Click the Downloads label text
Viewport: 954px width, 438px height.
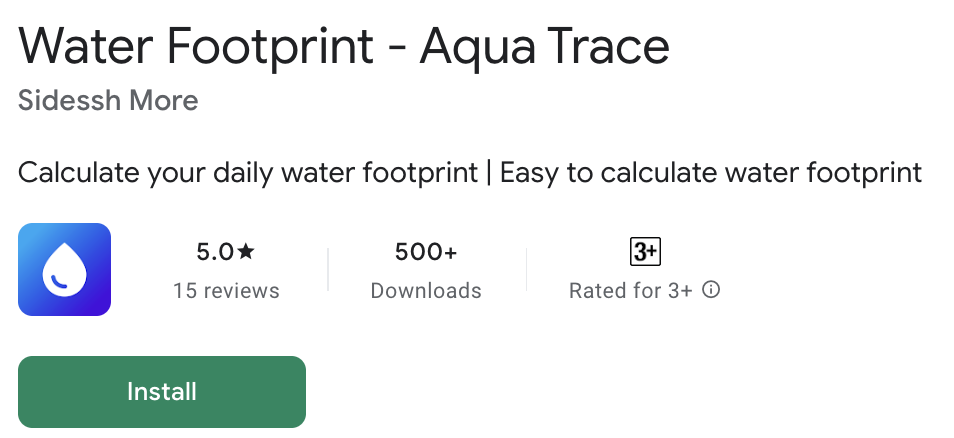426,291
